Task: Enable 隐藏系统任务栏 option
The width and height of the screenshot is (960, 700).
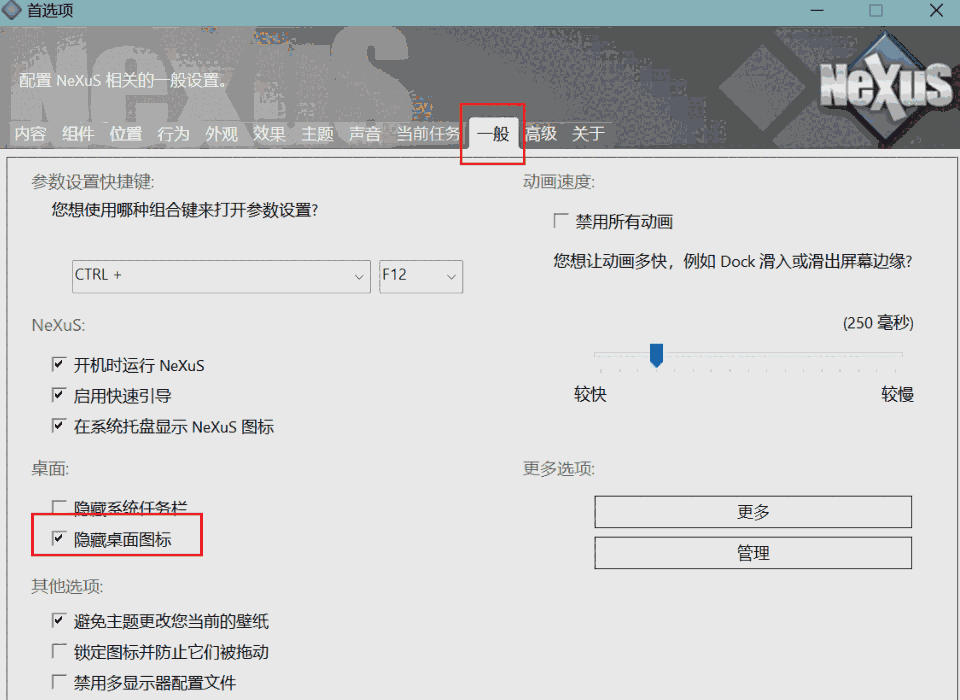Action: click(x=59, y=507)
